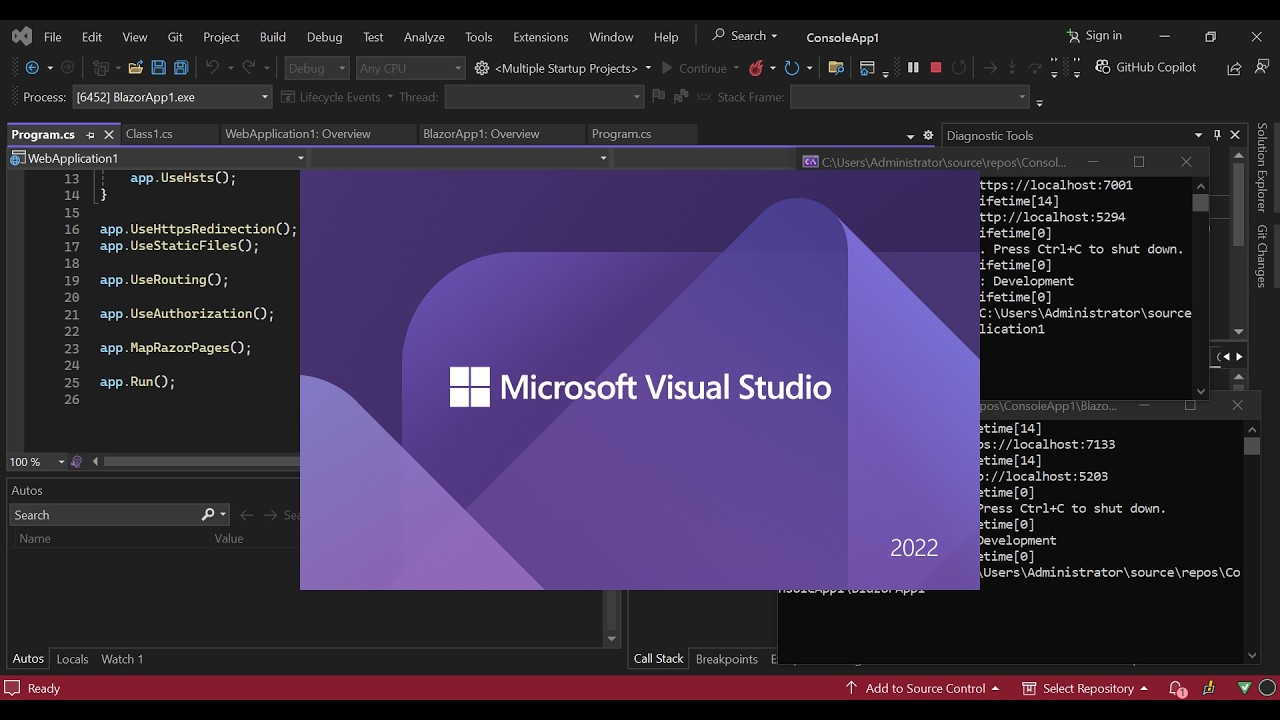The image size is (1280, 720).
Task: Open the Diagnostic Tools window options dropdown
Action: coord(1198,135)
